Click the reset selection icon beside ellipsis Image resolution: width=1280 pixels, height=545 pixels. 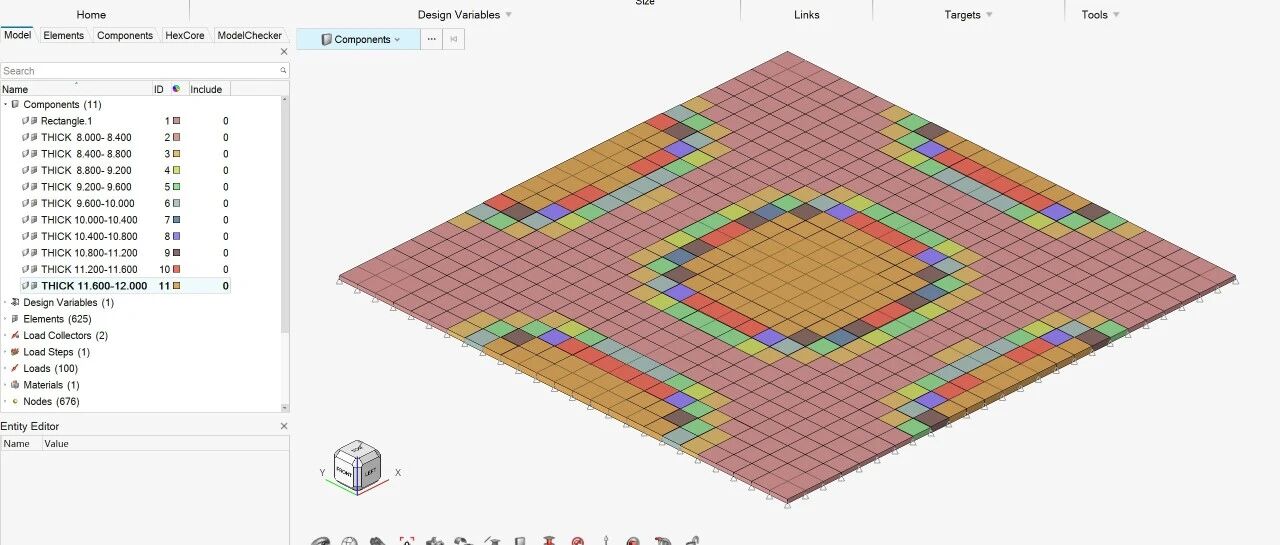(453, 39)
